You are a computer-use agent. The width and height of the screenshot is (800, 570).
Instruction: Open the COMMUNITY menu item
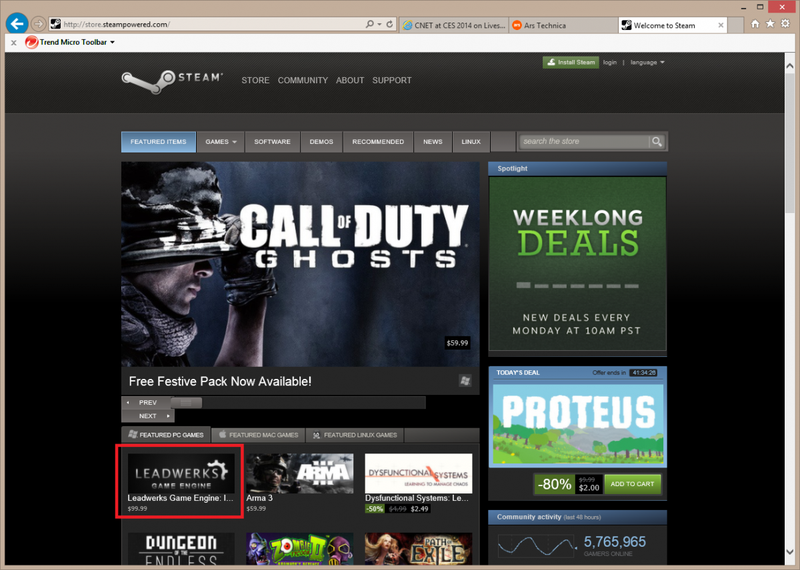[303, 81]
